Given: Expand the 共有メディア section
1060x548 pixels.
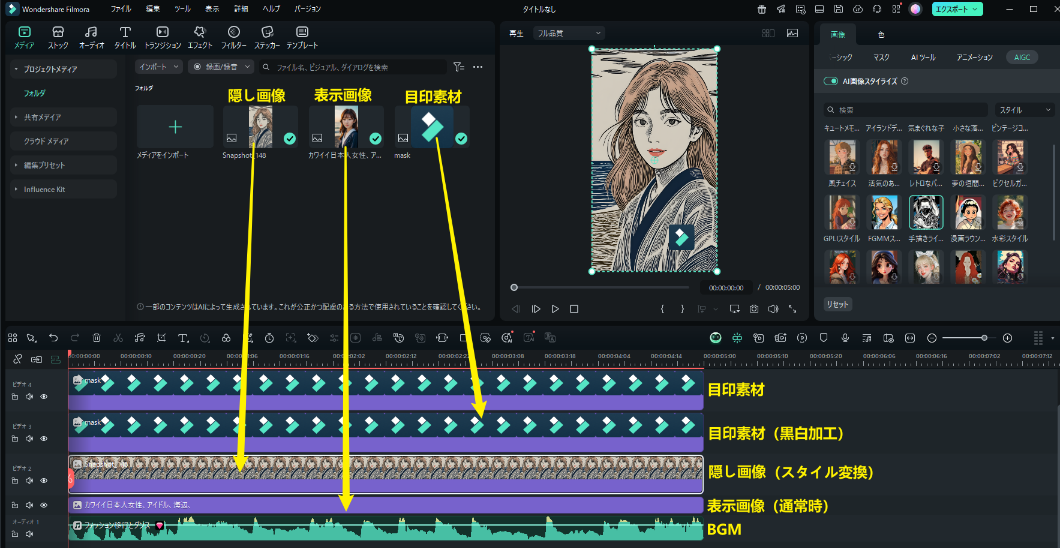Looking at the screenshot, I should [x=16, y=117].
